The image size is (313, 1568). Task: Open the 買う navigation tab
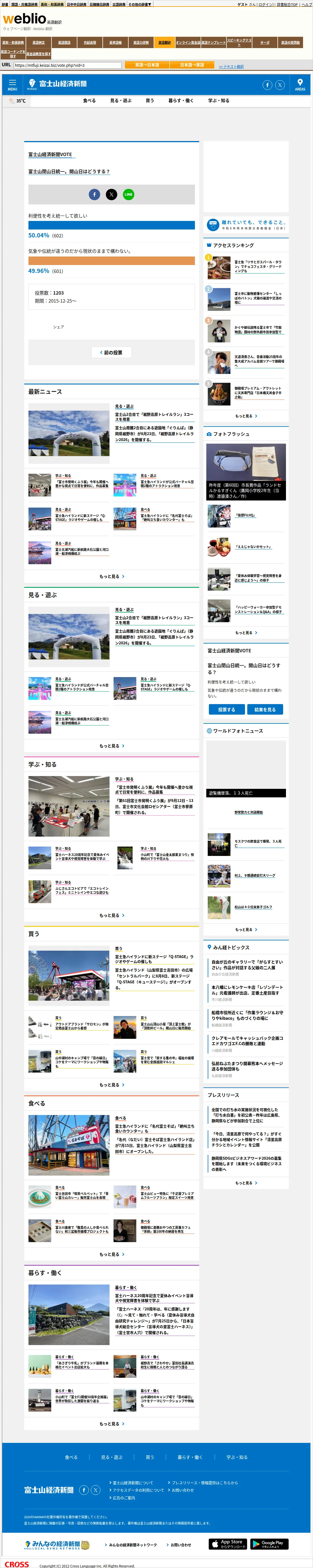coord(150,101)
